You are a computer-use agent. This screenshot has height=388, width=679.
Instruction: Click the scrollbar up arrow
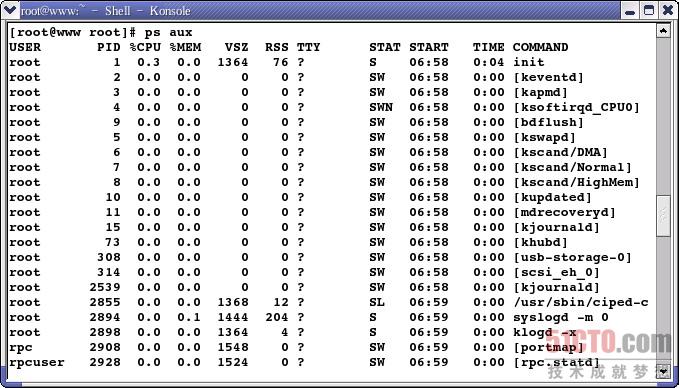(663, 30)
